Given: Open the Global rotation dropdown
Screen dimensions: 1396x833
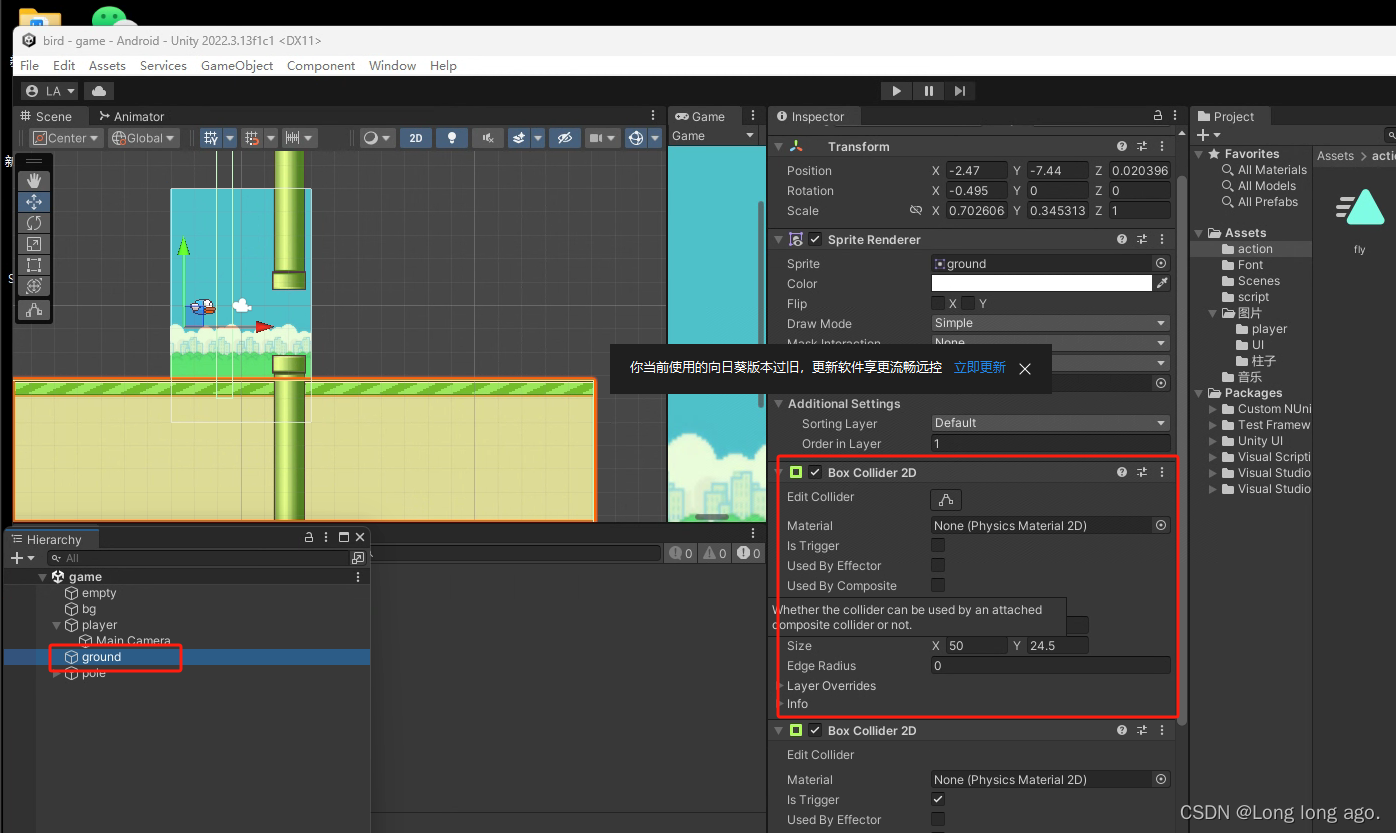Looking at the screenshot, I should 143,138.
